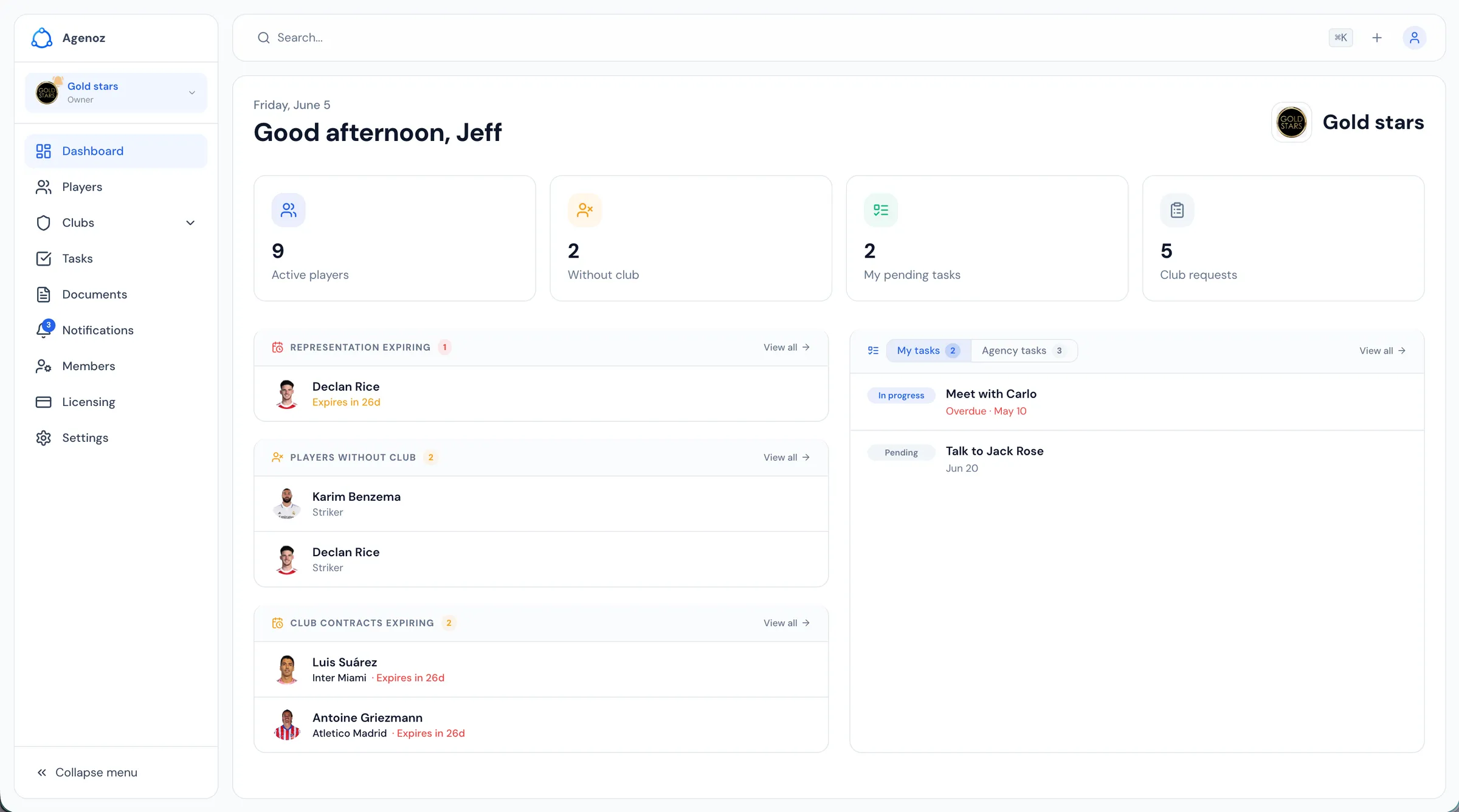Click the Members icon in sidebar
The width and height of the screenshot is (1459, 812).
coord(43,366)
